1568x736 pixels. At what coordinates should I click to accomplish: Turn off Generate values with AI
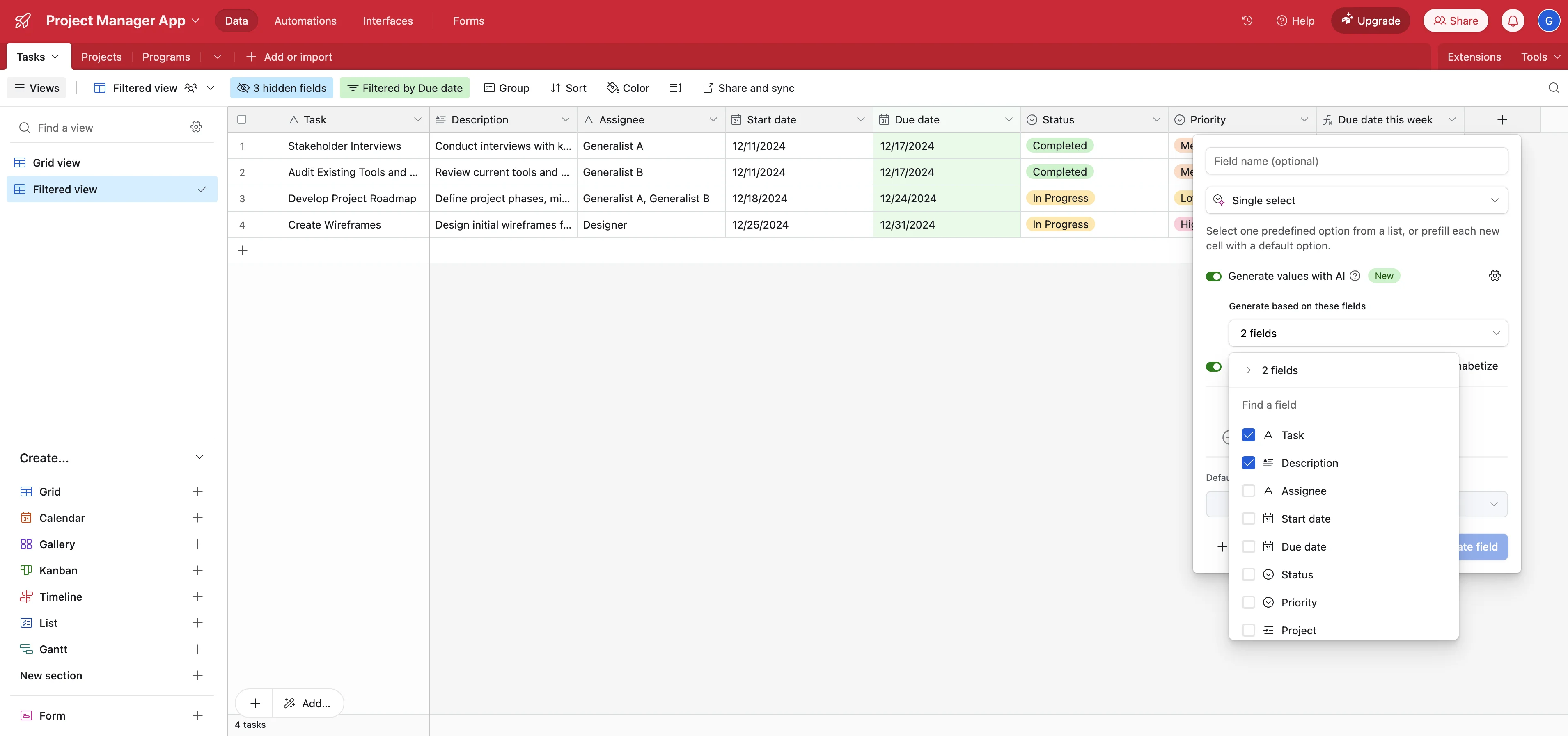tap(1213, 276)
